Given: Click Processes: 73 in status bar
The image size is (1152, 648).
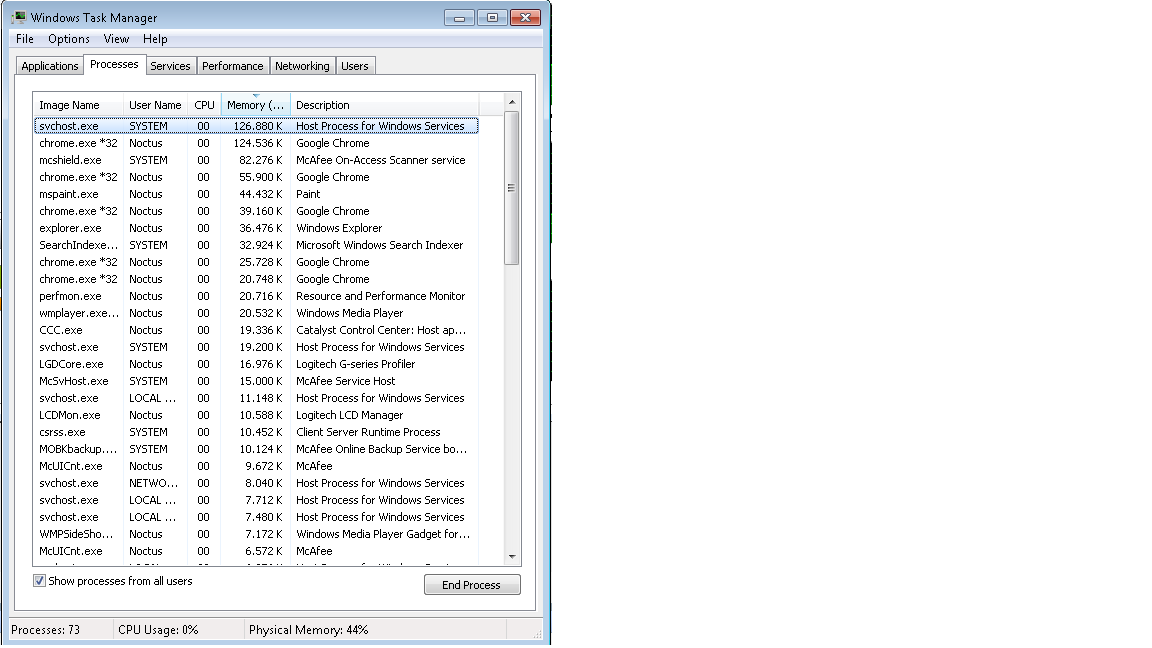Looking at the screenshot, I should [46, 630].
